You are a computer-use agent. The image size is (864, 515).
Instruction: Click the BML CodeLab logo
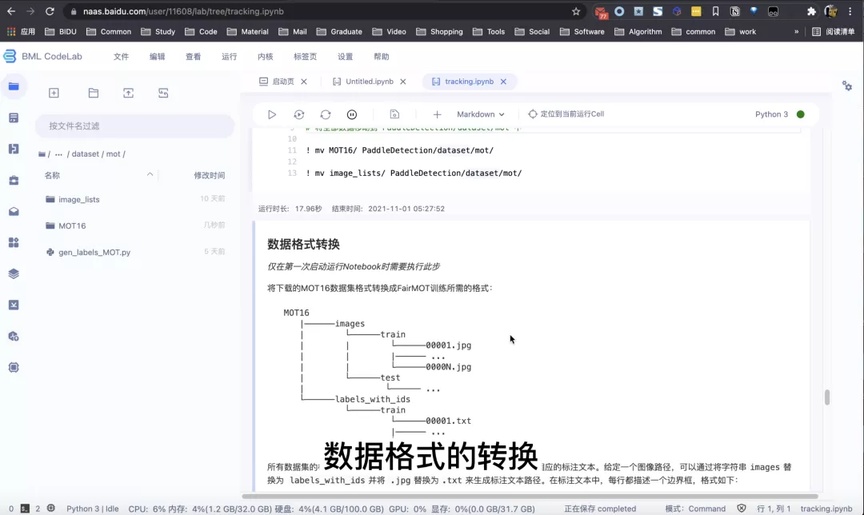coord(43,56)
